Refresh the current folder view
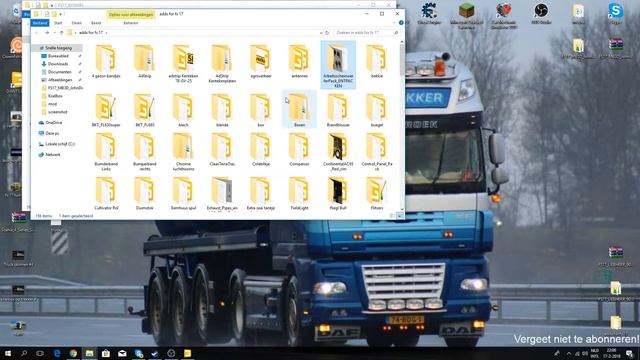Viewport: 640px width, 360px height. pyautogui.click(x=327, y=33)
